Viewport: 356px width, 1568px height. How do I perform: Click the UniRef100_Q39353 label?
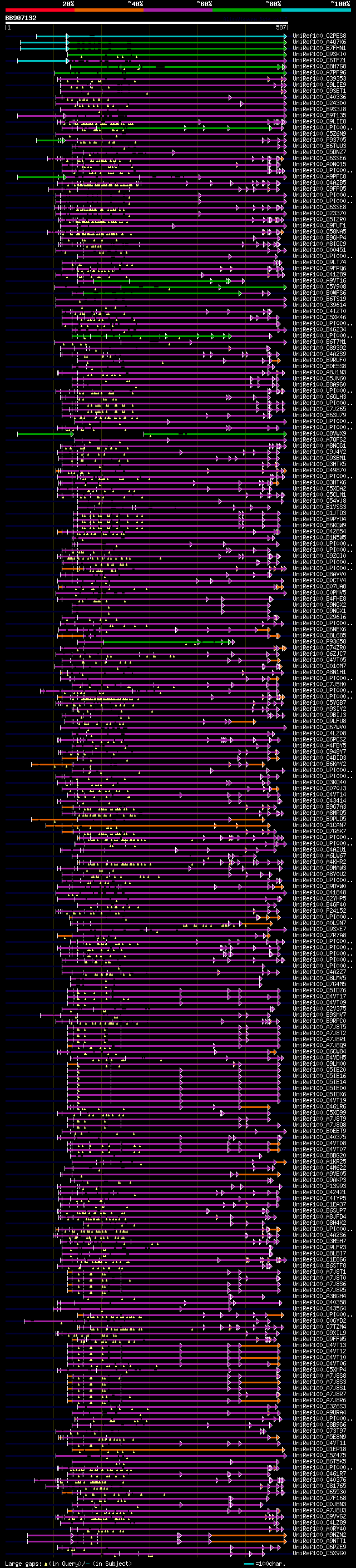coord(319,78)
